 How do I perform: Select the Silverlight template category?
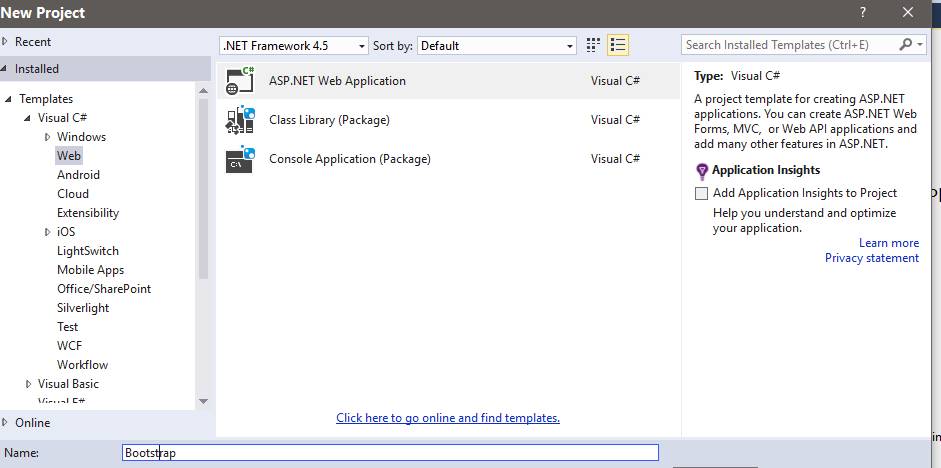click(83, 308)
